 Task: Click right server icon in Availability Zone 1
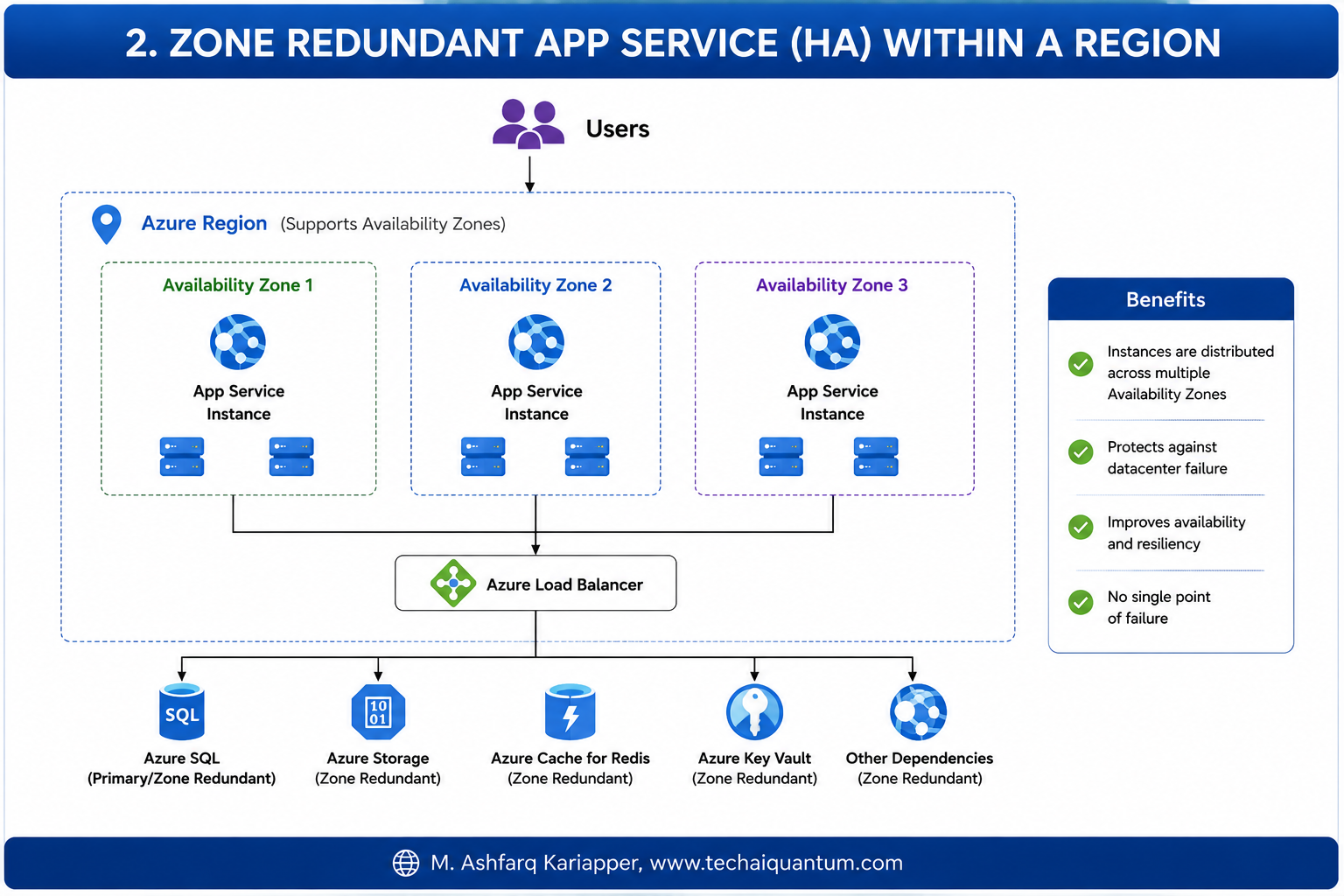tap(291, 457)
